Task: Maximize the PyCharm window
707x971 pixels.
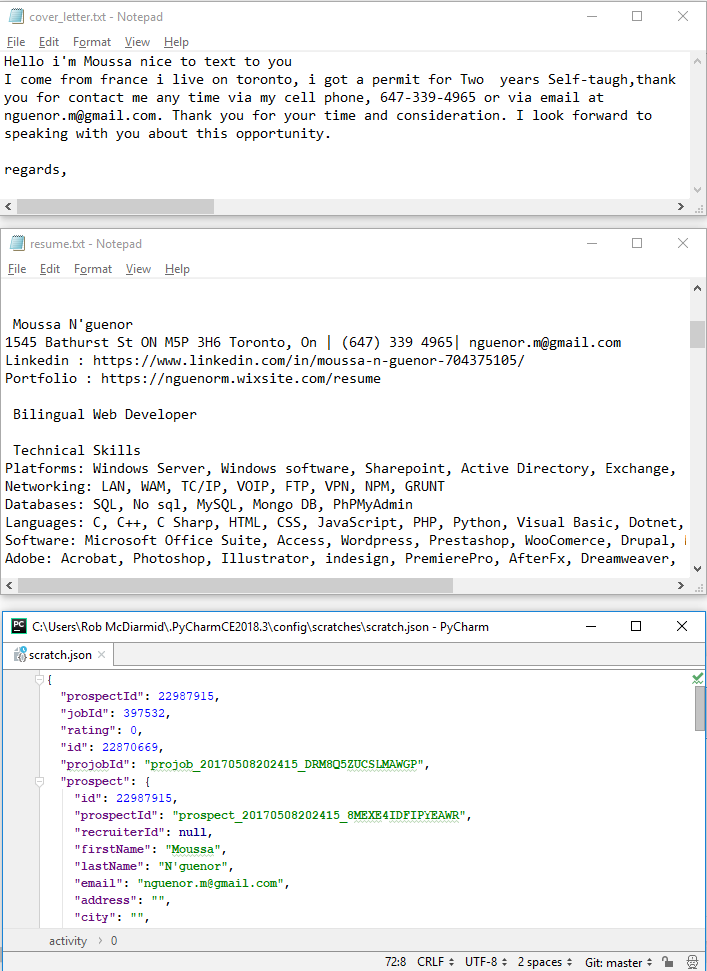Action: [636, 626]
